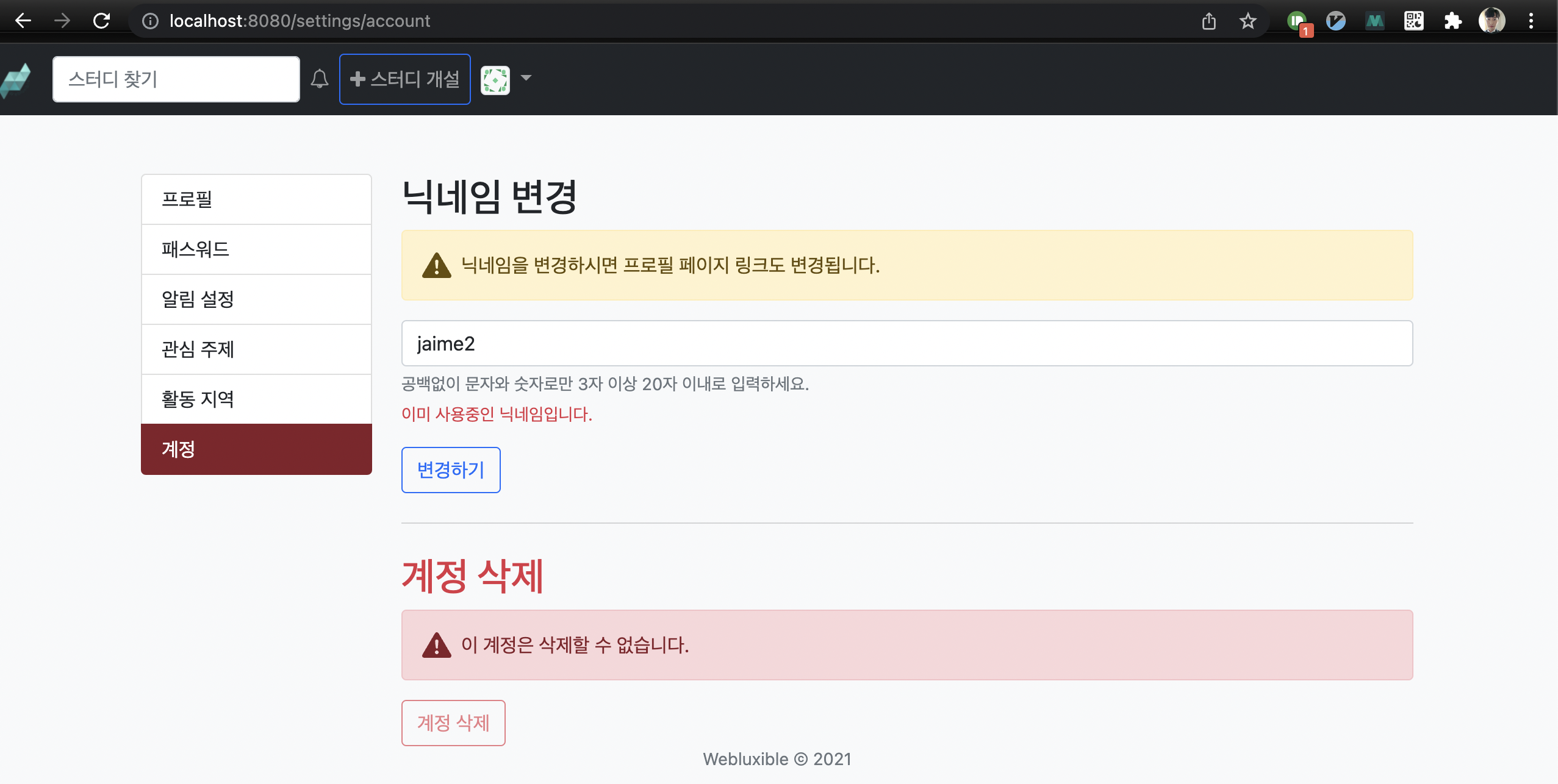The width and height of the screenshot is (1558, 784).
Task: Click the 계정 삭제 button
Action: (x=453, y=722)
